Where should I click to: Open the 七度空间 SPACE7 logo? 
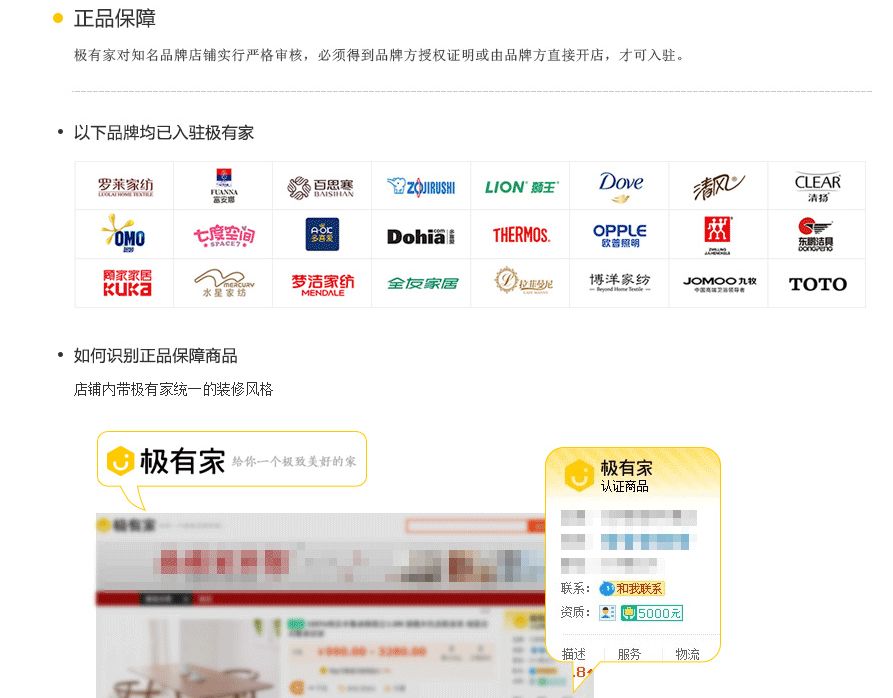point(224,235)
